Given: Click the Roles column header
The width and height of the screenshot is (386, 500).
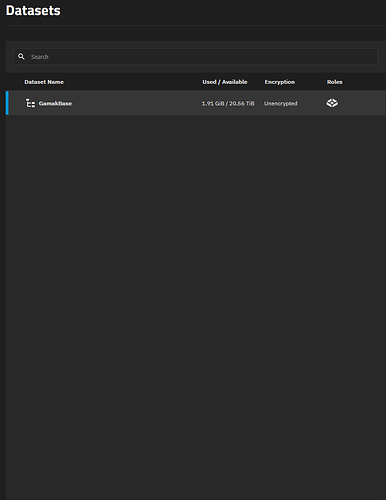Looking at the screenshot, I should (x=334, y=82).
